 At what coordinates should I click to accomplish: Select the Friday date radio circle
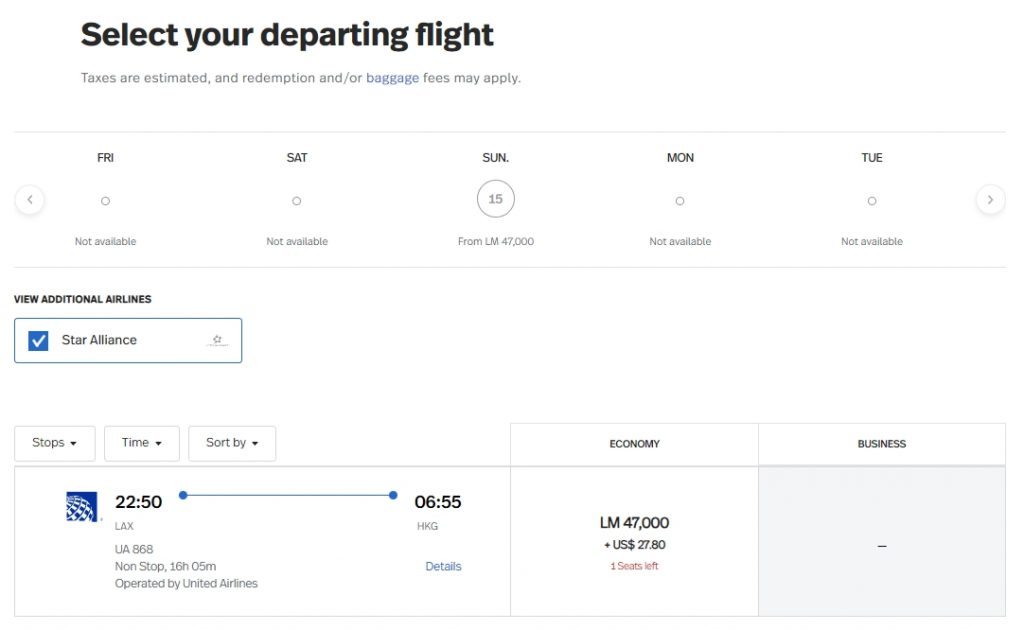pos(105,201)
